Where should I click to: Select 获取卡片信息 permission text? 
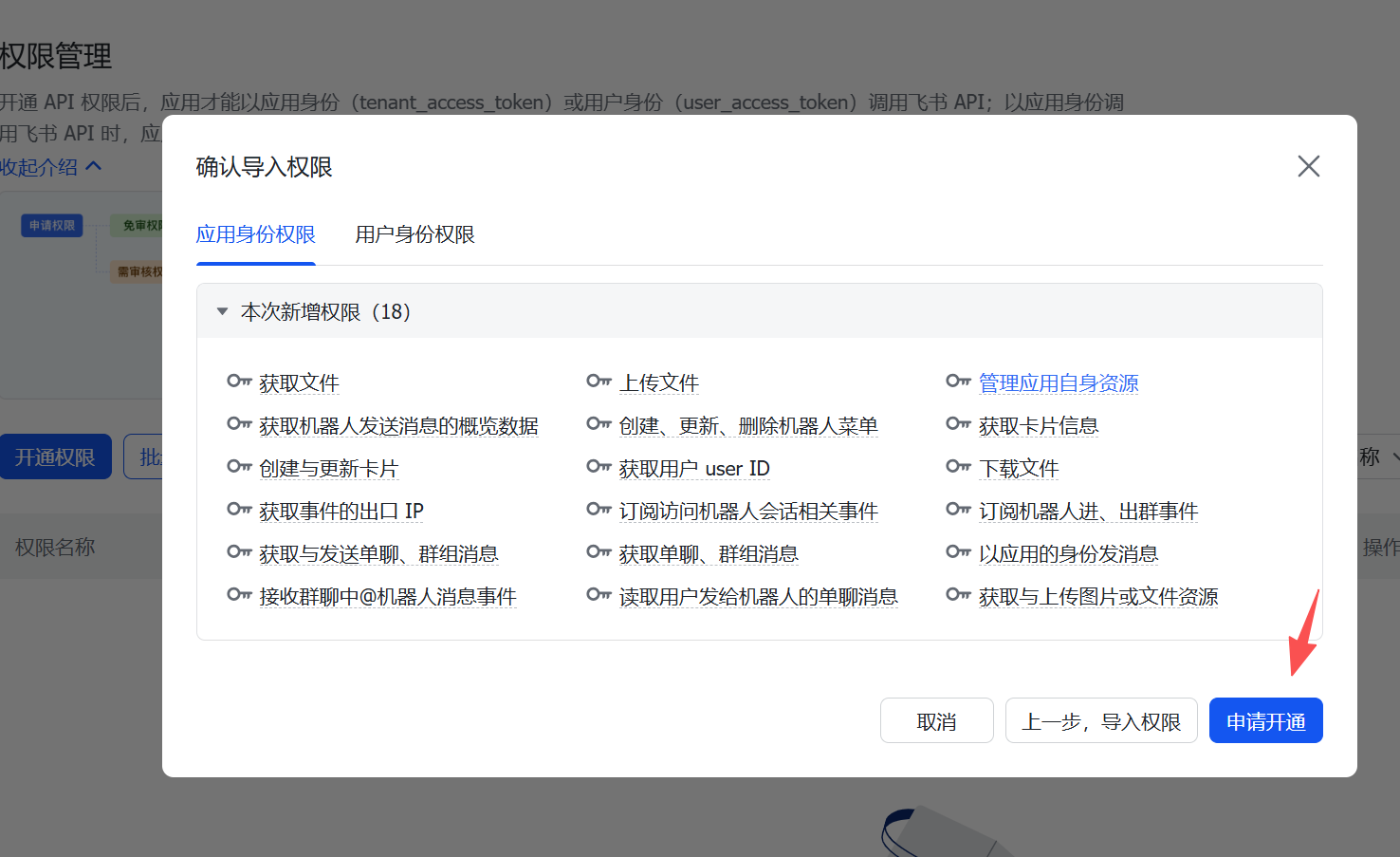1039,426
